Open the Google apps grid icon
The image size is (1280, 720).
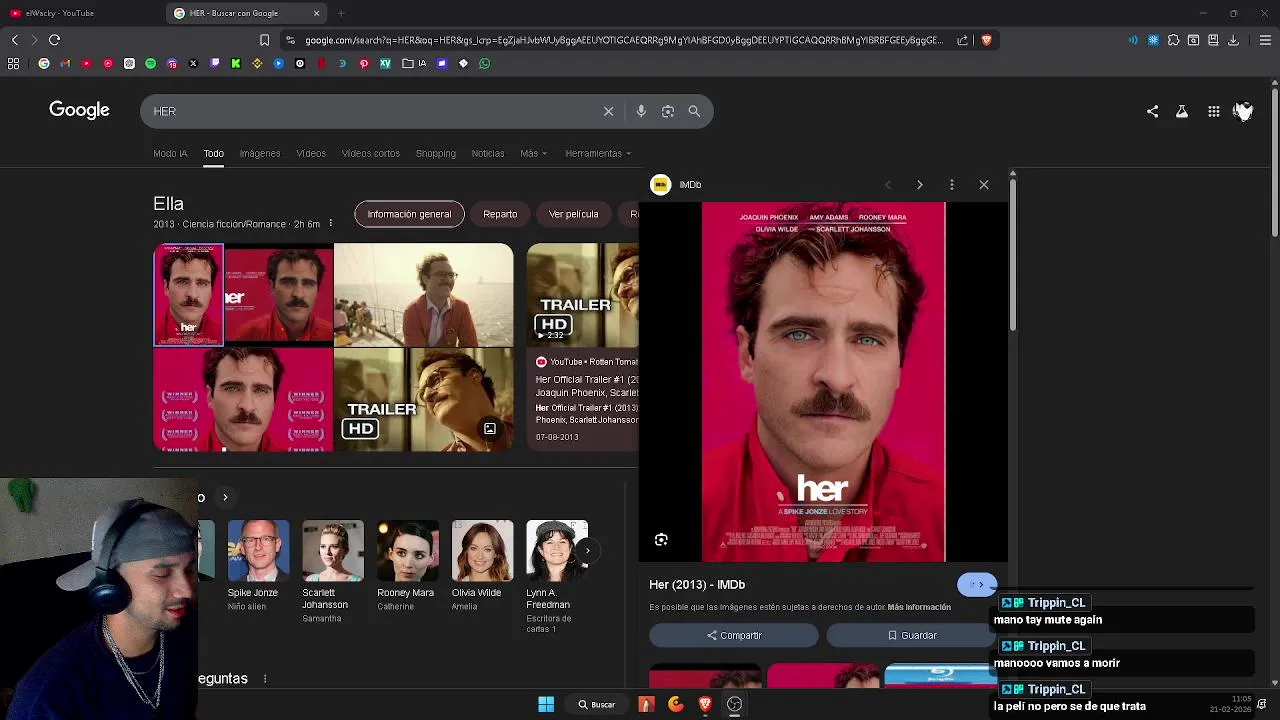click(x=1213, y=111)
